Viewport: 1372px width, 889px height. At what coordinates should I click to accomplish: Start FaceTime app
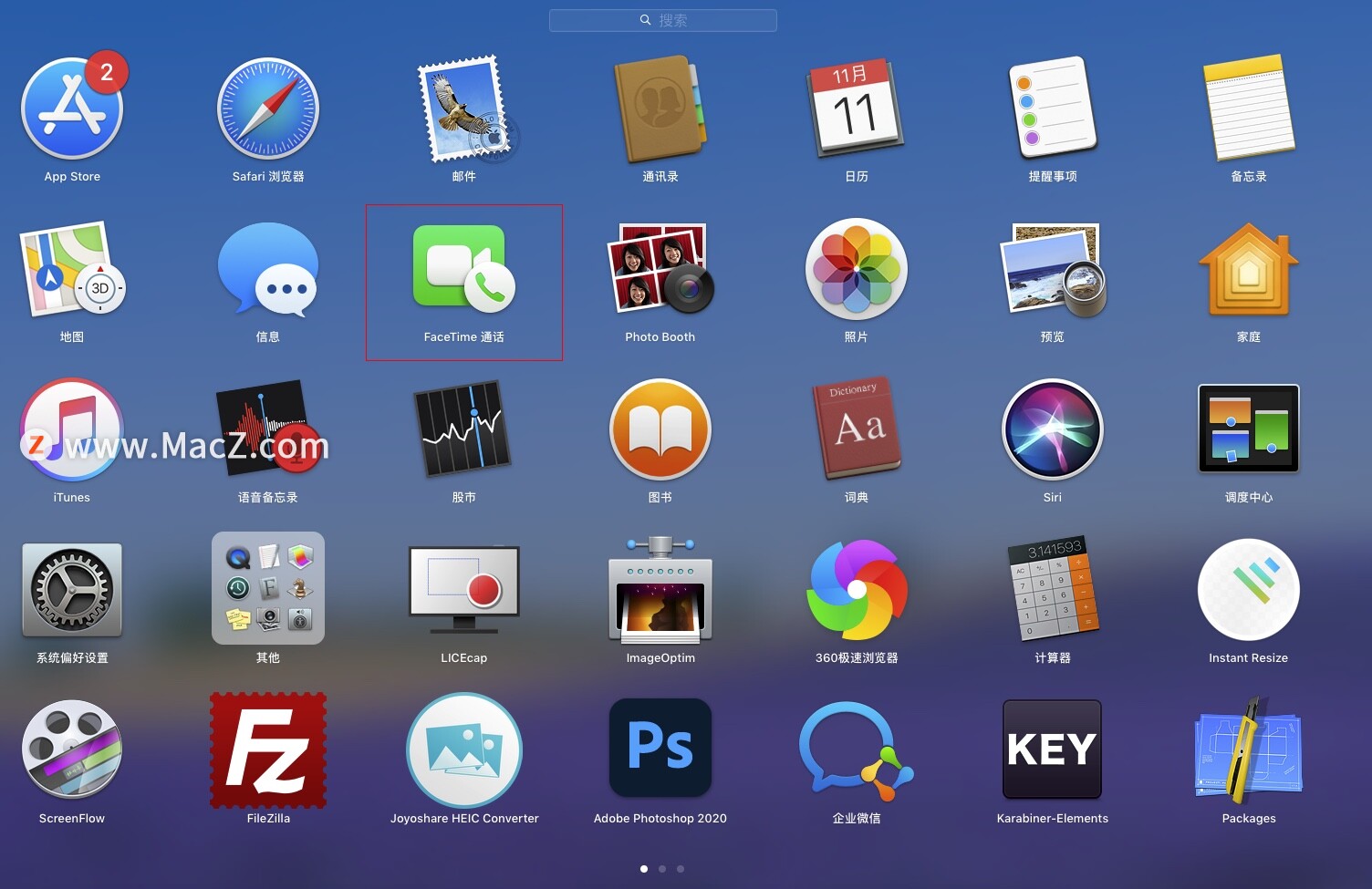pyautogui.click(x=463, y=267)
